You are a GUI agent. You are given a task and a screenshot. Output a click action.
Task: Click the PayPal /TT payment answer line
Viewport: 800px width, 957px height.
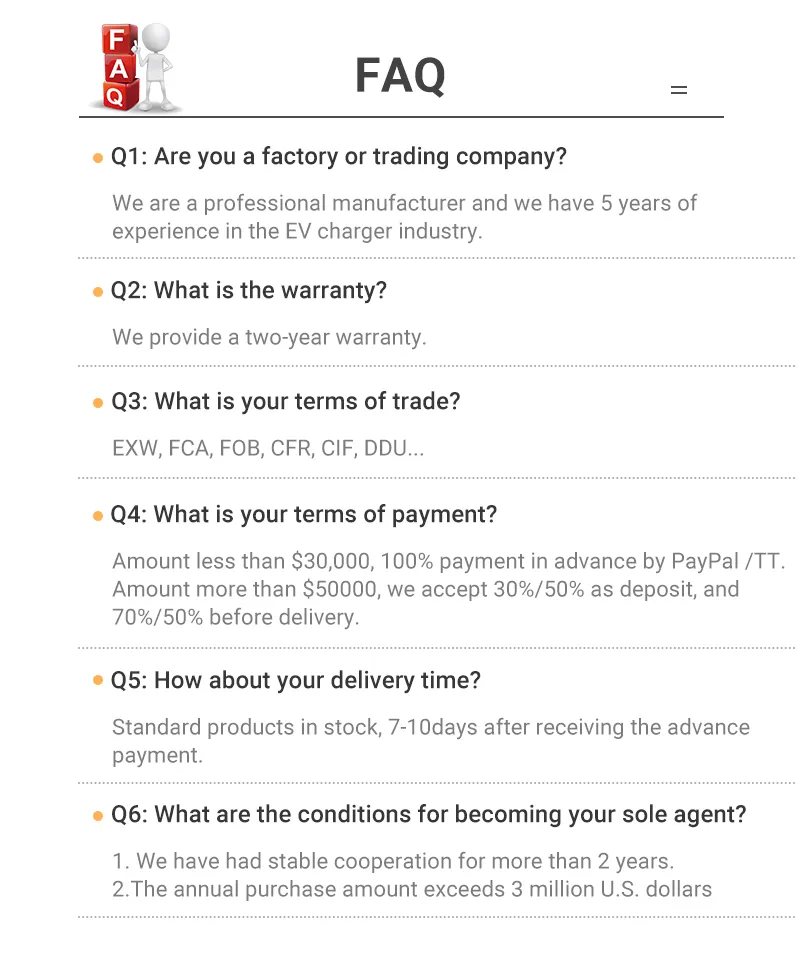tap(449, 561)
